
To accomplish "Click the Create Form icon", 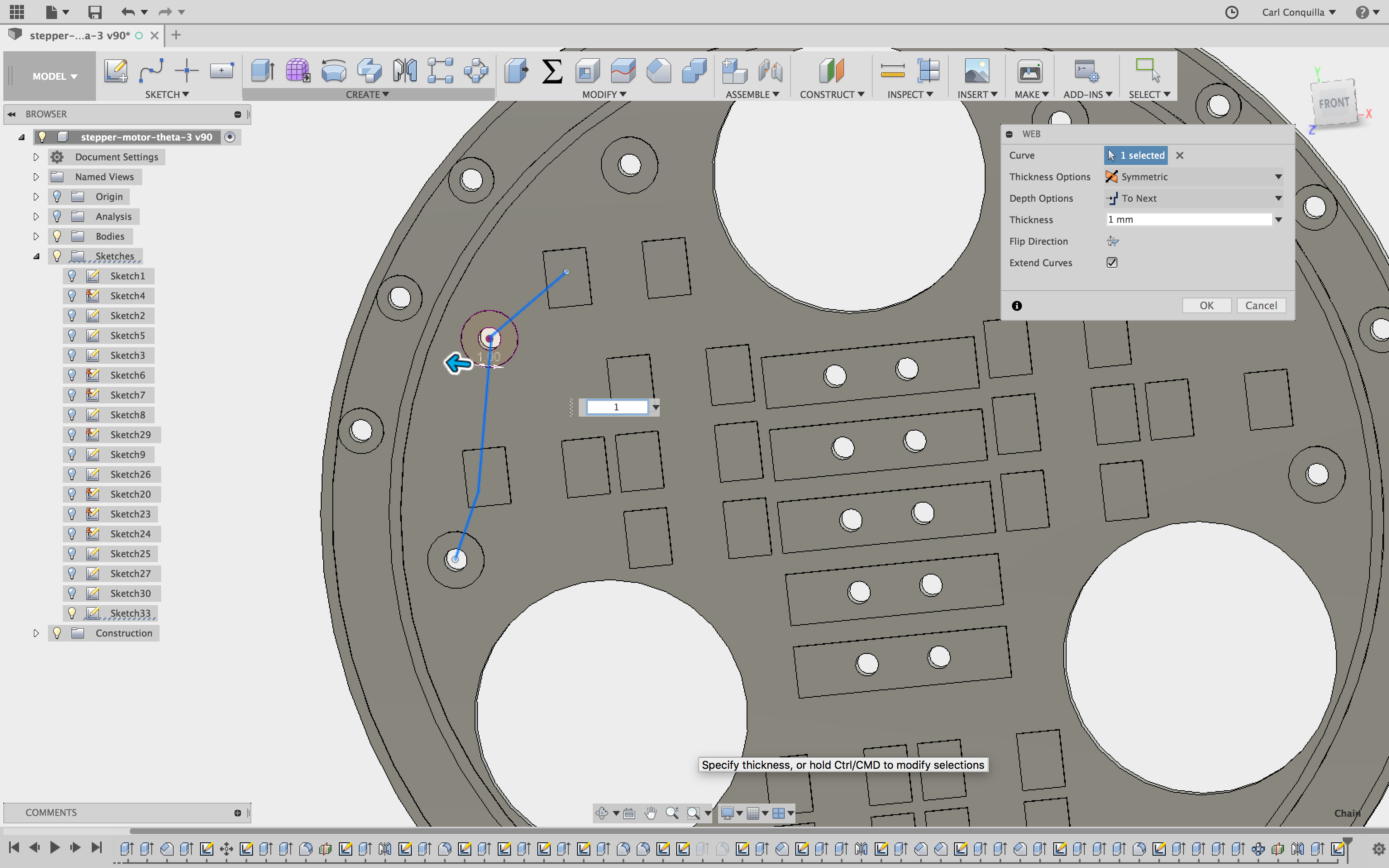I will (298, 71).
